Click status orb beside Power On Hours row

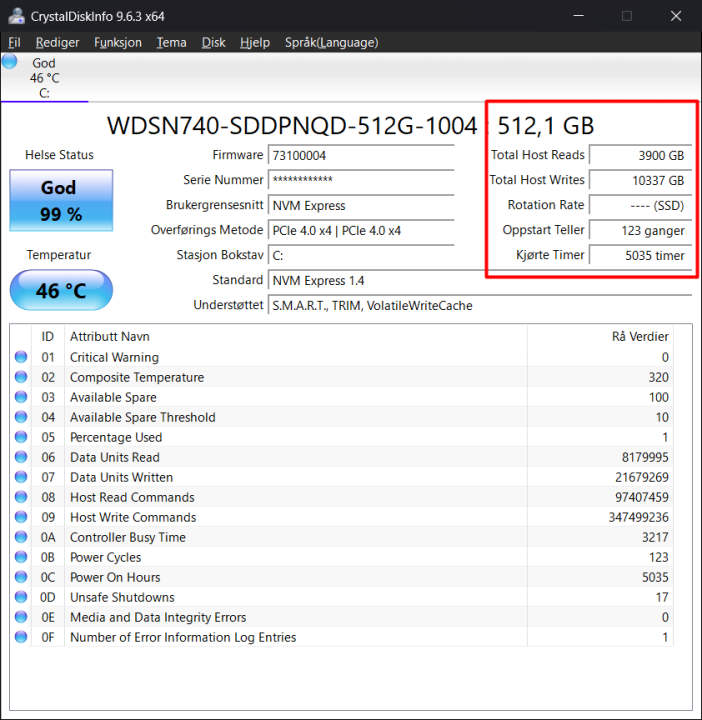click(x=21, y=577)
